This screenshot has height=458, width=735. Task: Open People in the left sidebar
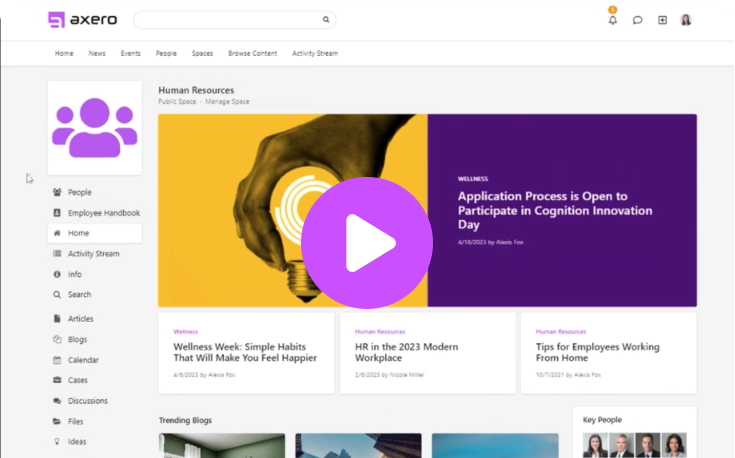coord(79,192)
